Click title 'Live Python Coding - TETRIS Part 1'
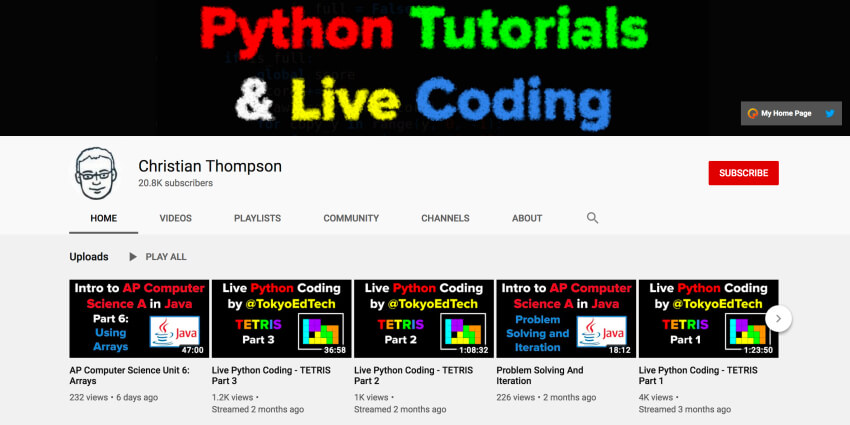 pyautogui.click(x=698, y=376)
